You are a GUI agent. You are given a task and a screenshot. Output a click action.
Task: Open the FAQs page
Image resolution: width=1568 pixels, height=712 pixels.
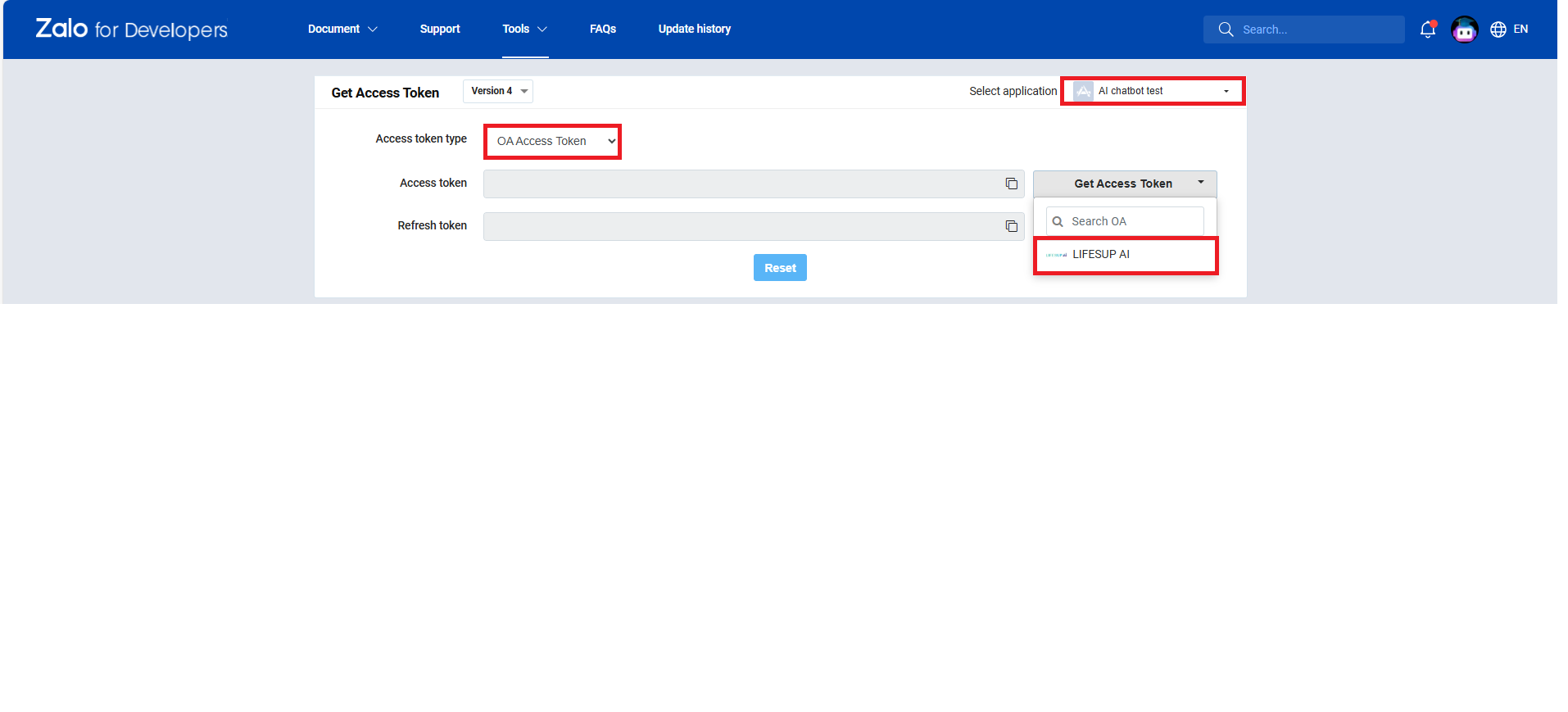602,29
